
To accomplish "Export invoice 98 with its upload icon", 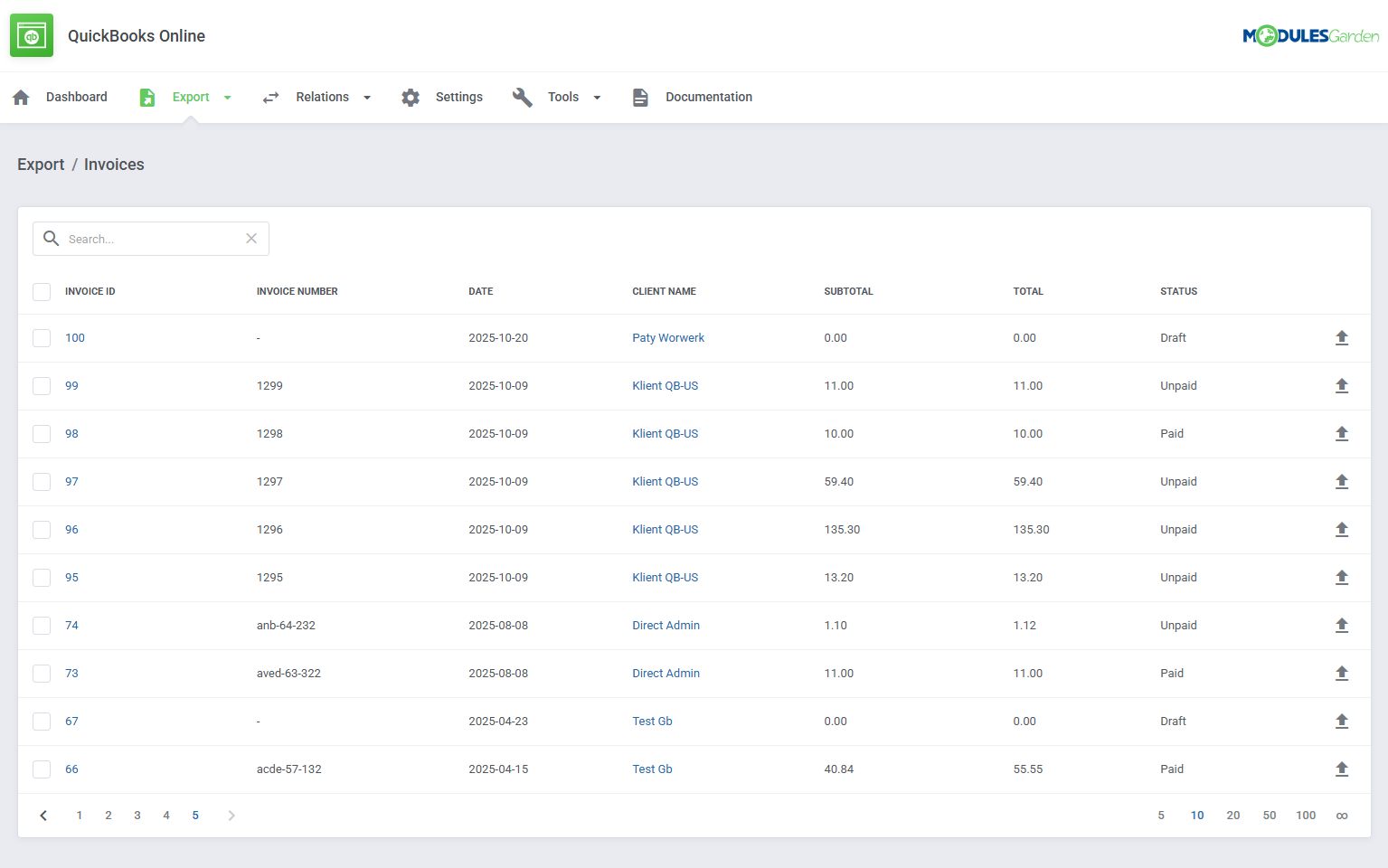I will (1342, 434).
